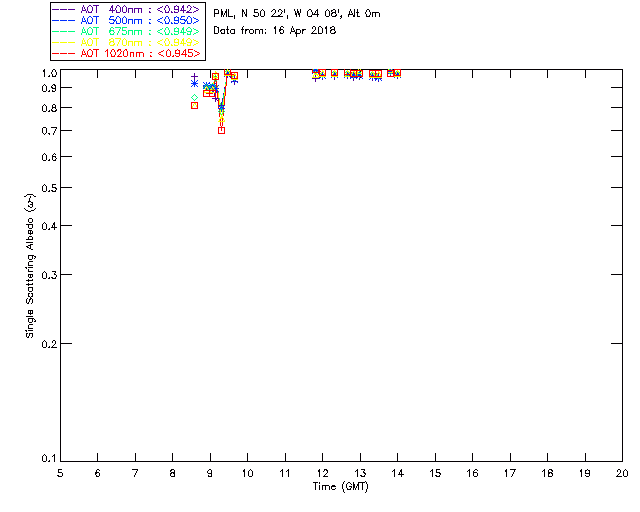Click the x-axis tick label 7
Viewport: 640px width, 512px height.
click(135, 473)
